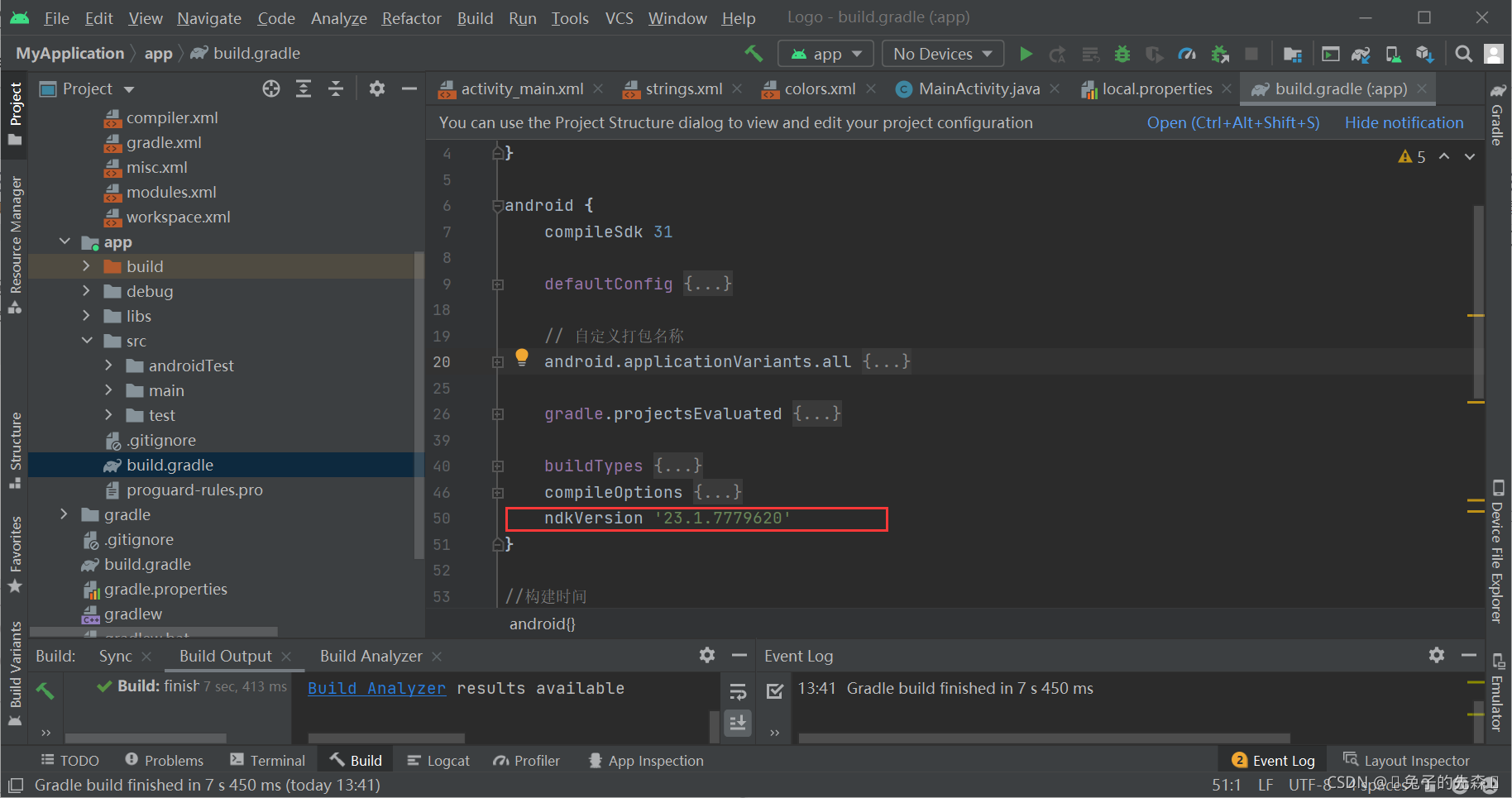This screenshot has height=798, width=1512.
Task: Click the Stop button in the toolbar
Action: coord(1251,54)
